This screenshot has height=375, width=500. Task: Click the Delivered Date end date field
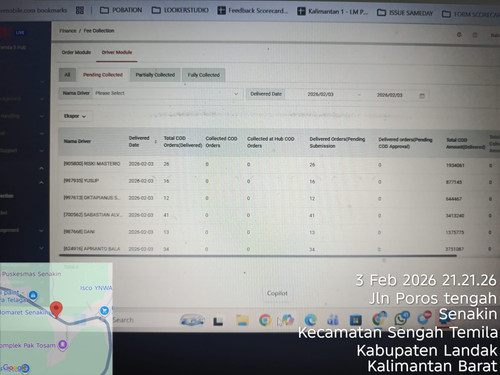point(389,95)
